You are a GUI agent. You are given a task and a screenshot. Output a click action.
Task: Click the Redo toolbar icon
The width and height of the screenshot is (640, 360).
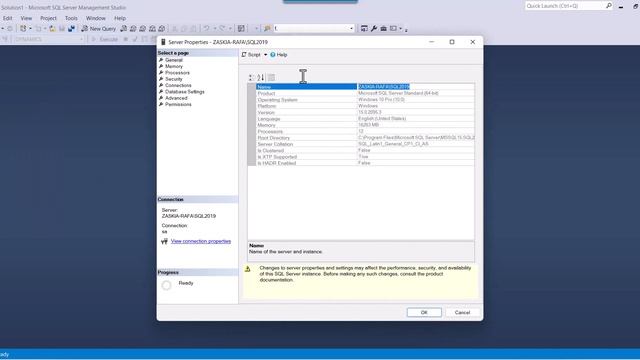pos(222,29)
